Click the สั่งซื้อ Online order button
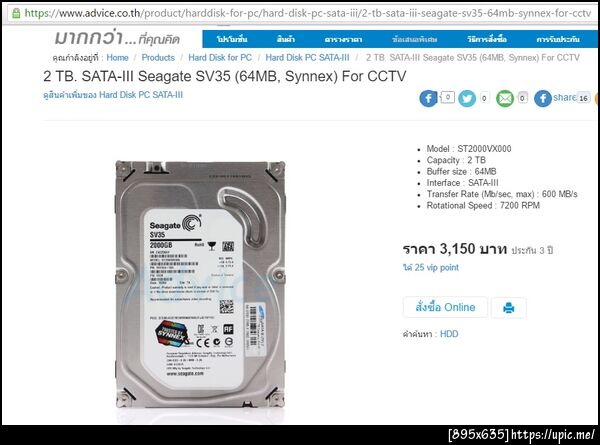600x445 pixels. pos(445,307)
